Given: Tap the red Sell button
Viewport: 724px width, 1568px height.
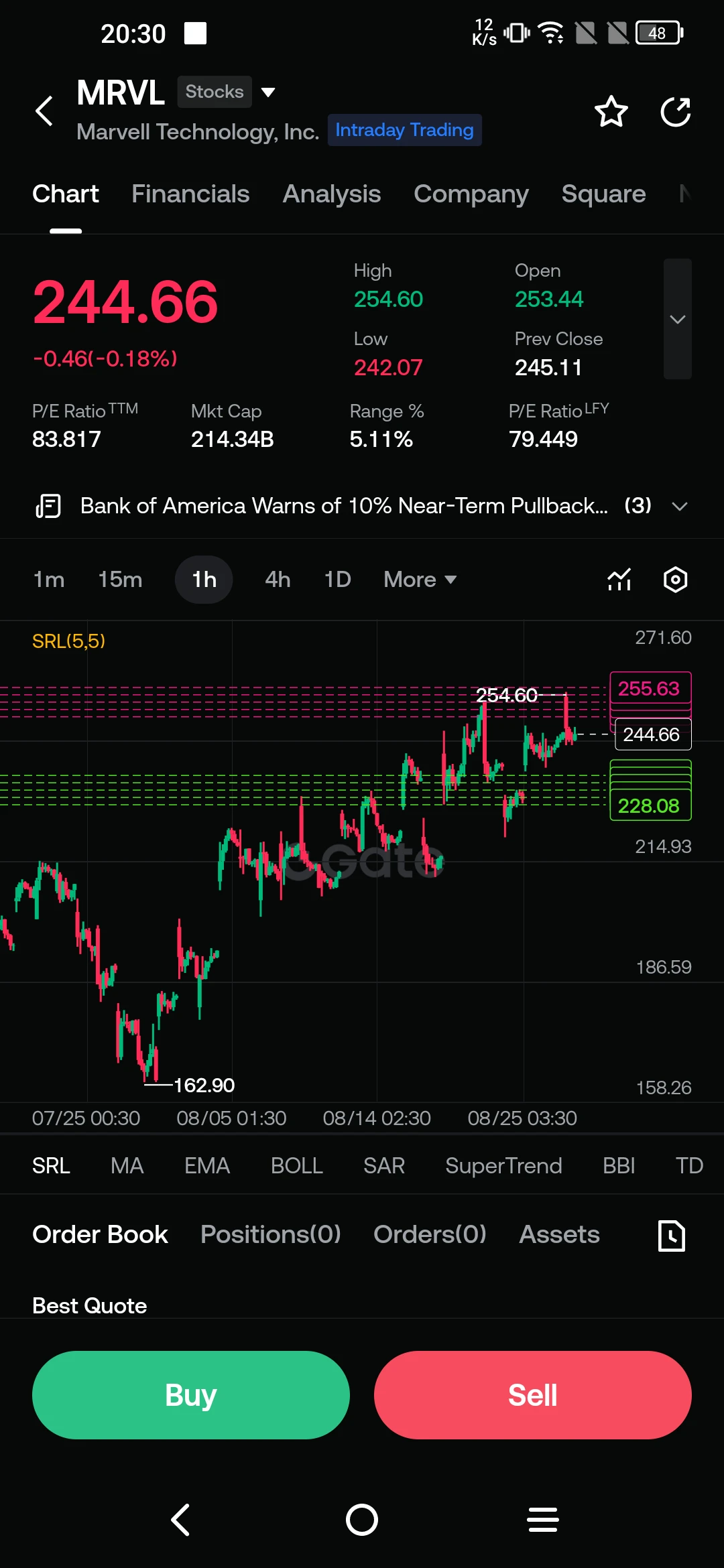Looking at the screenshot, I should pos(533,1395).
